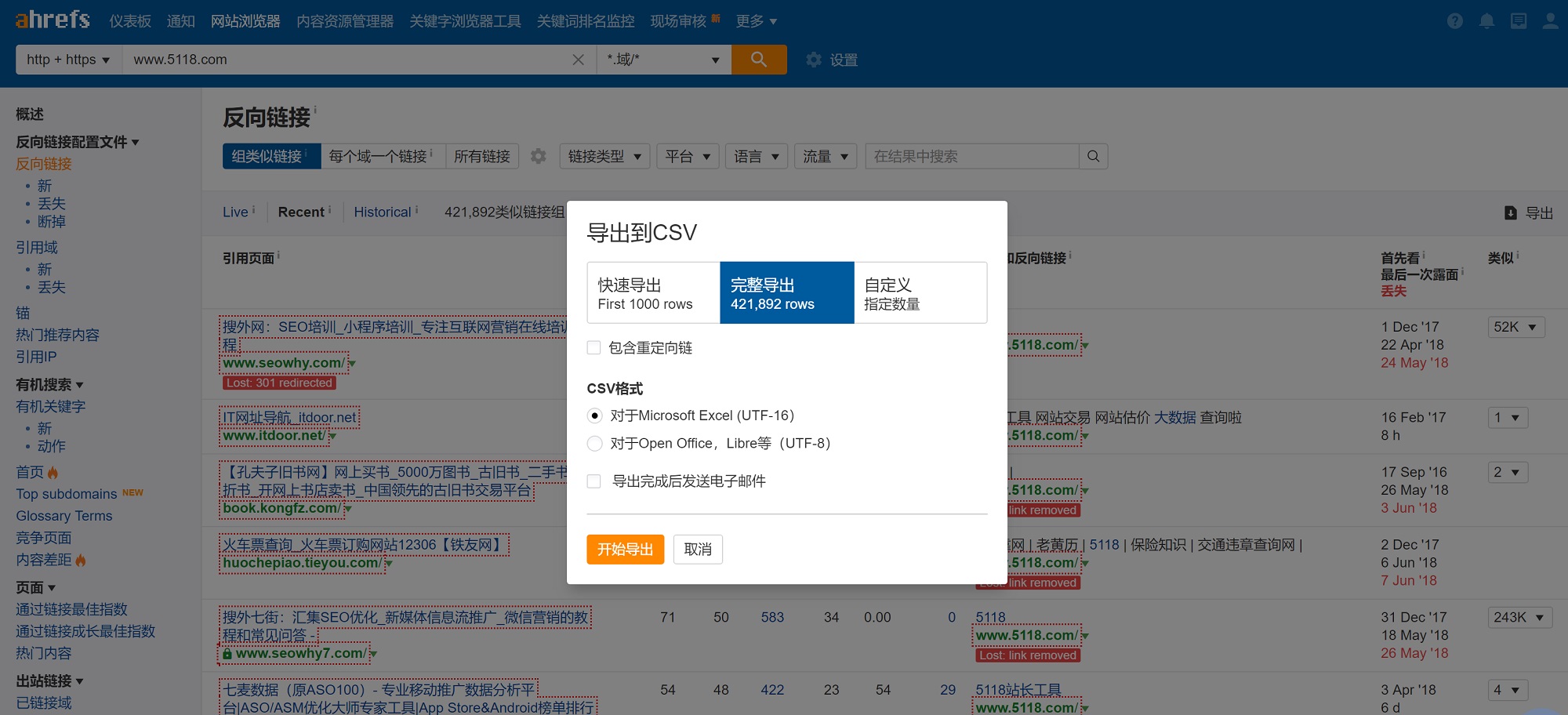Select 完整导出 421,892 rows option
Image resolution: width=1568 pixels, height=715 pixels.
click(787, 292)
